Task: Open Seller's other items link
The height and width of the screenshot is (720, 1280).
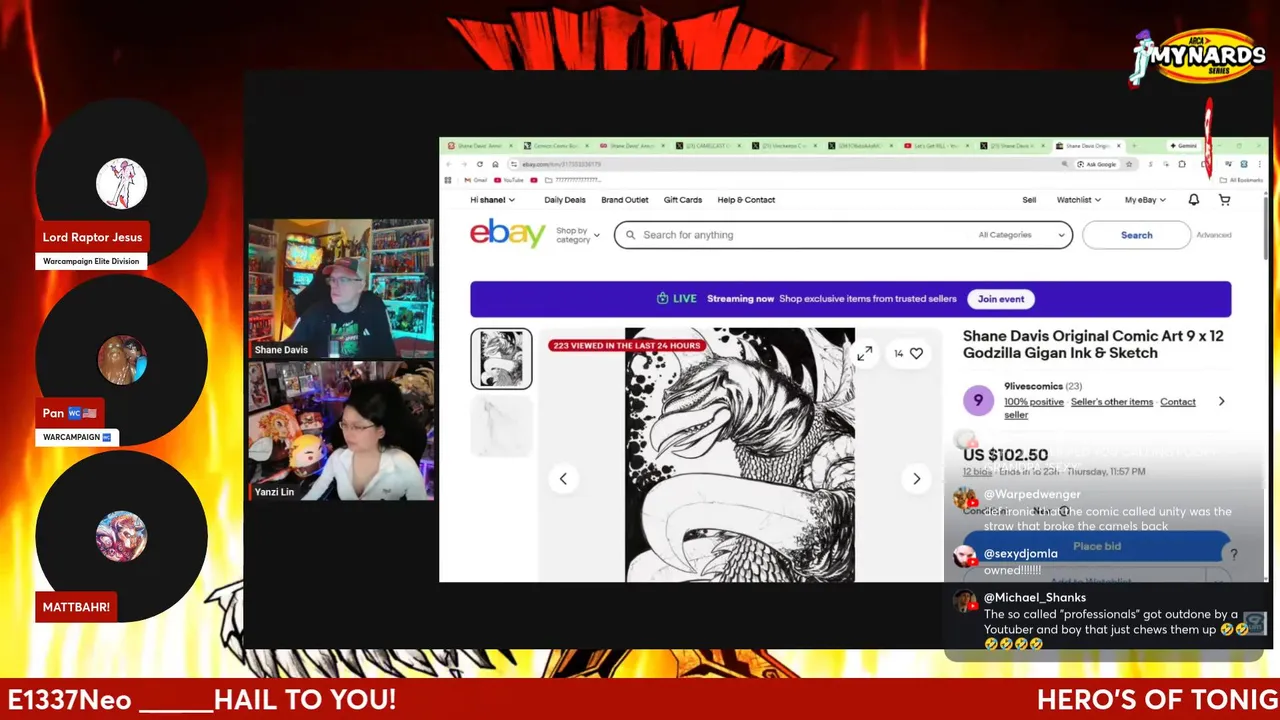Action: tap(1112, 402)
